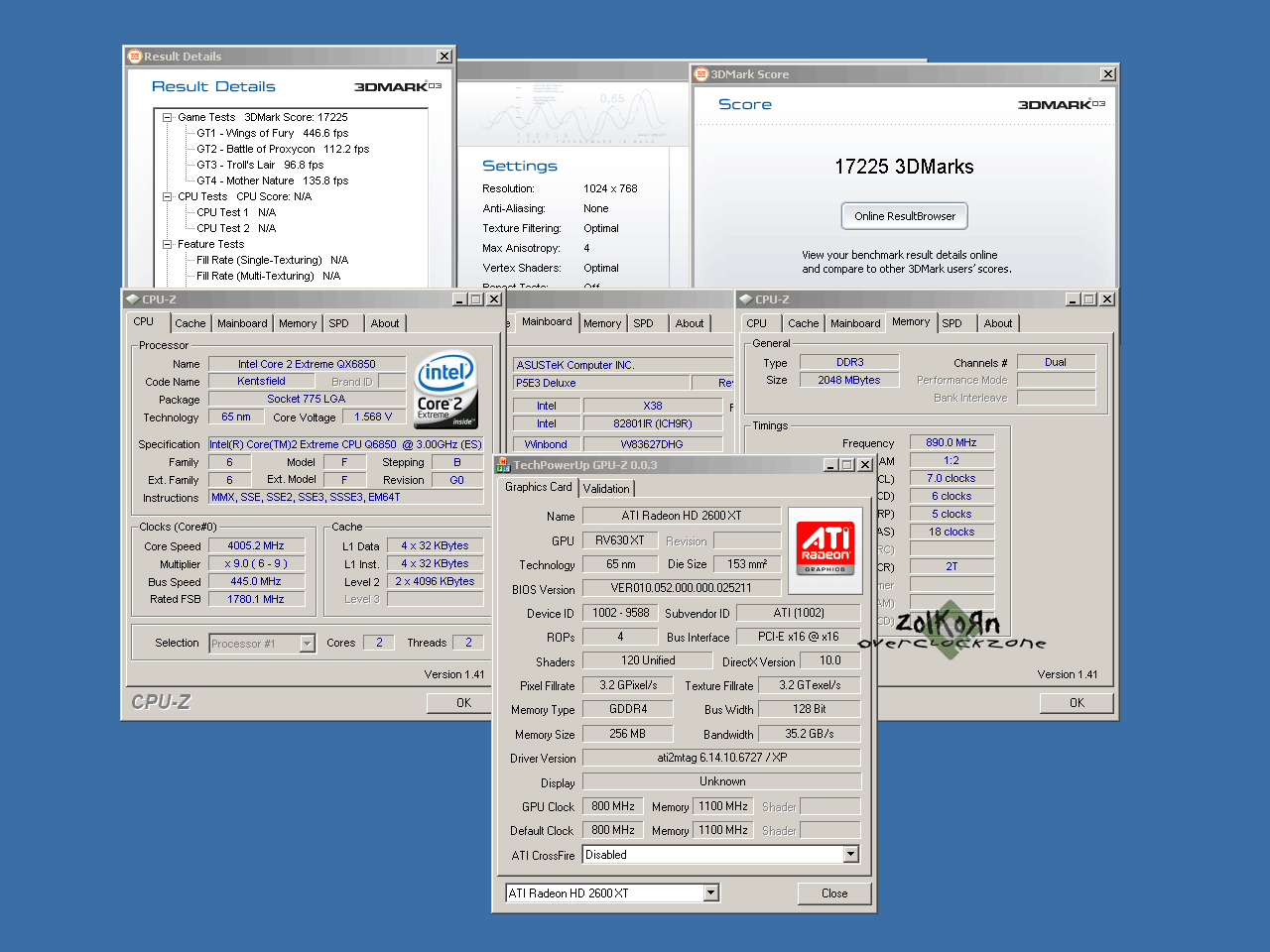
Task: Click the 17225 3DMarks score text
Action: pyautogui.click(x=904, y=167)
